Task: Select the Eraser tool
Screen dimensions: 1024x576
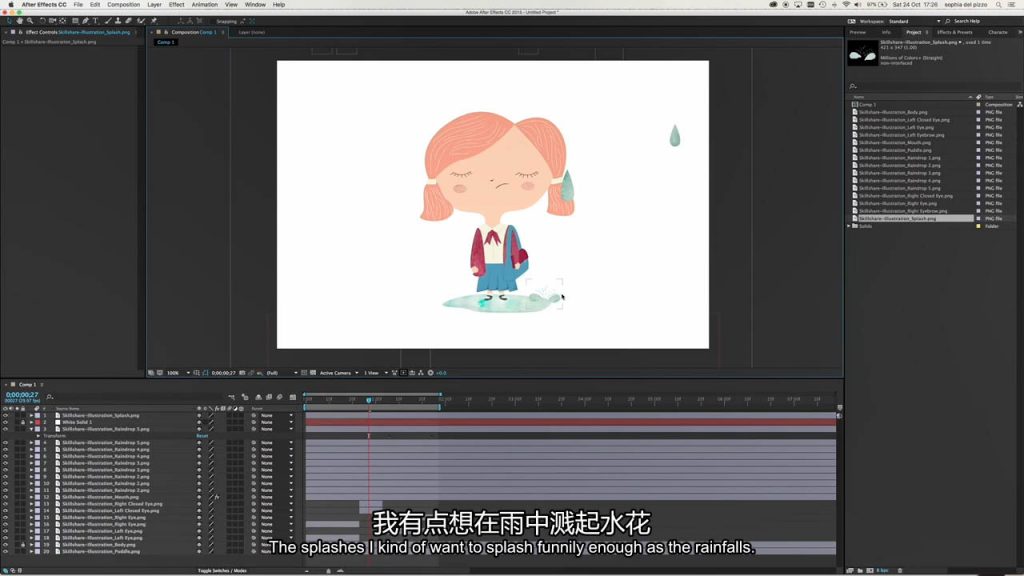Action: tap(129, 21)
